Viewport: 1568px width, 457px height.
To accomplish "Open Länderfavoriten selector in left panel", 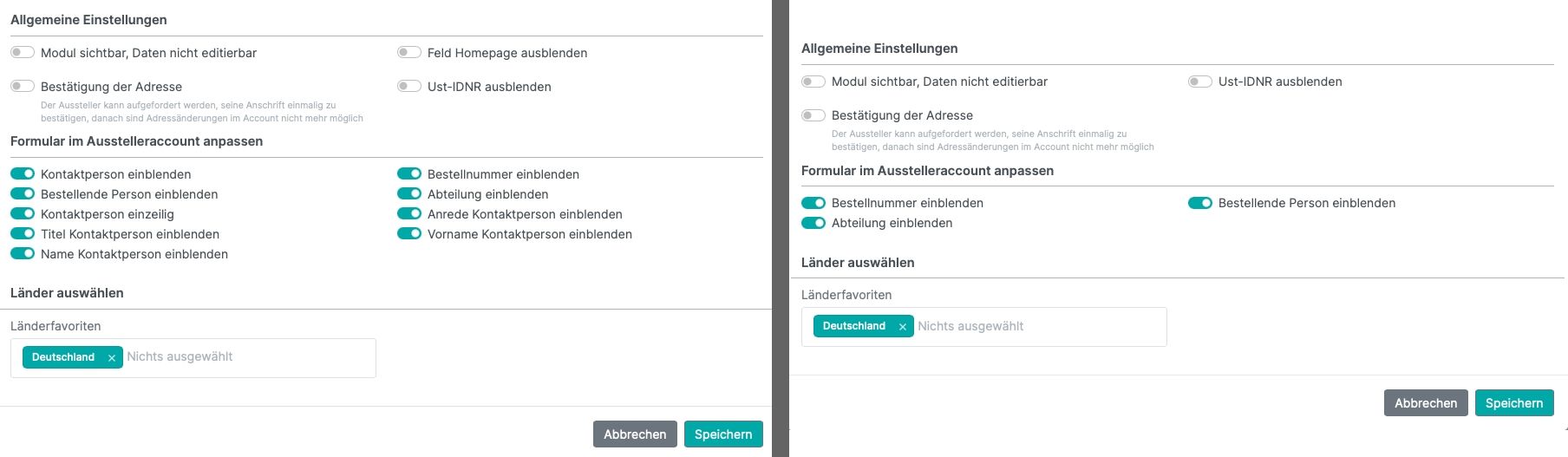I will point(247,357).
